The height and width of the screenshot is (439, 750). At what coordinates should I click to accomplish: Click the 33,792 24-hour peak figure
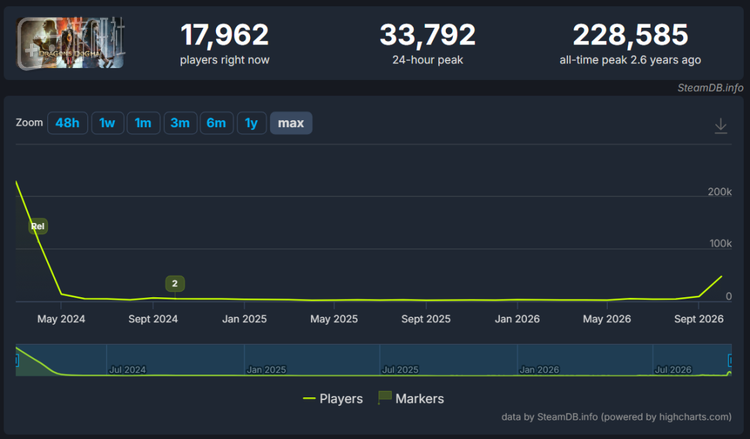pyautogui.click(x=428, y=35)
